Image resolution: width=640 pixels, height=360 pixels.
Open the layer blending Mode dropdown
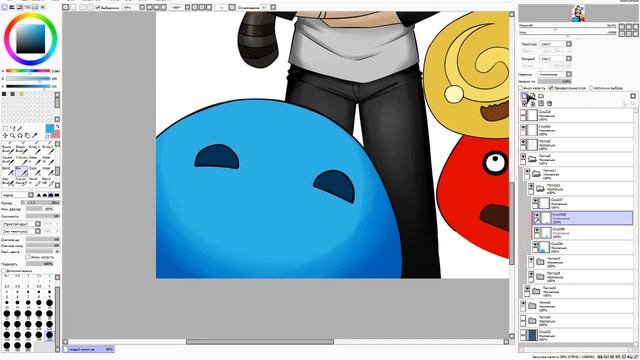(554, 74)
